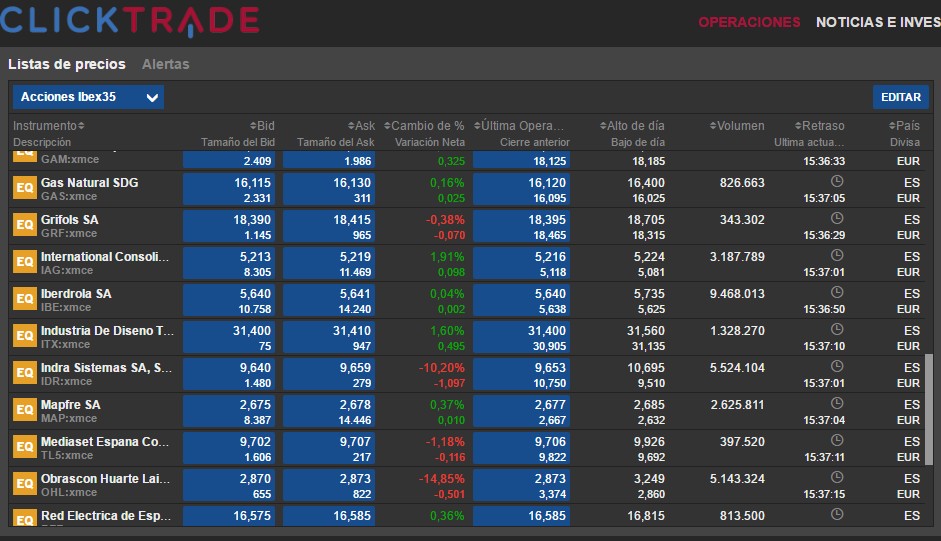Image resolution: width=941 pixels, height=541 pixels.
Task: Click the EQ icon for Obrascon Huarte Lain
Action: point(25,484)
